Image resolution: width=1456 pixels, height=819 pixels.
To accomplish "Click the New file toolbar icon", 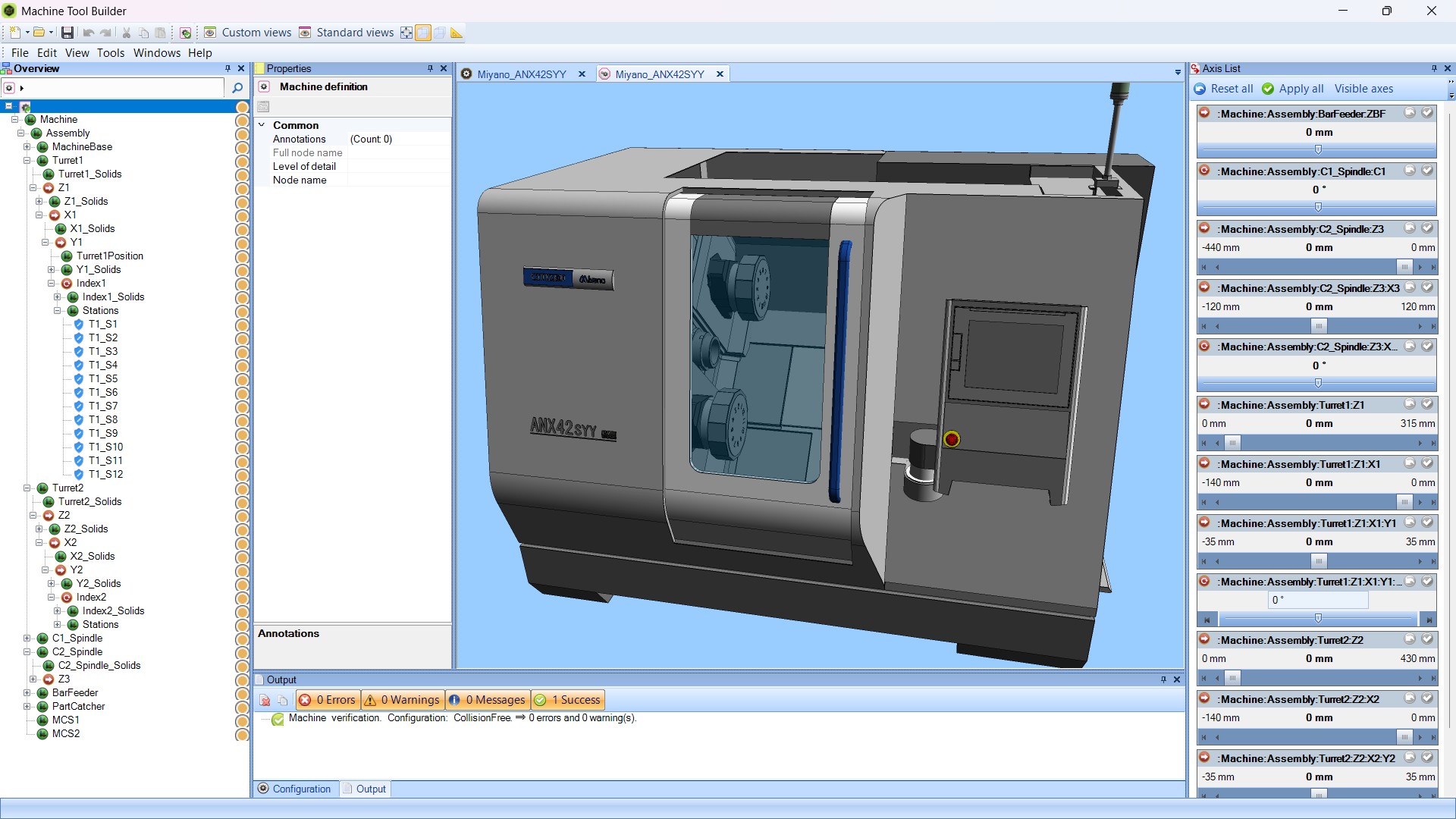I will tap(14, 33).
